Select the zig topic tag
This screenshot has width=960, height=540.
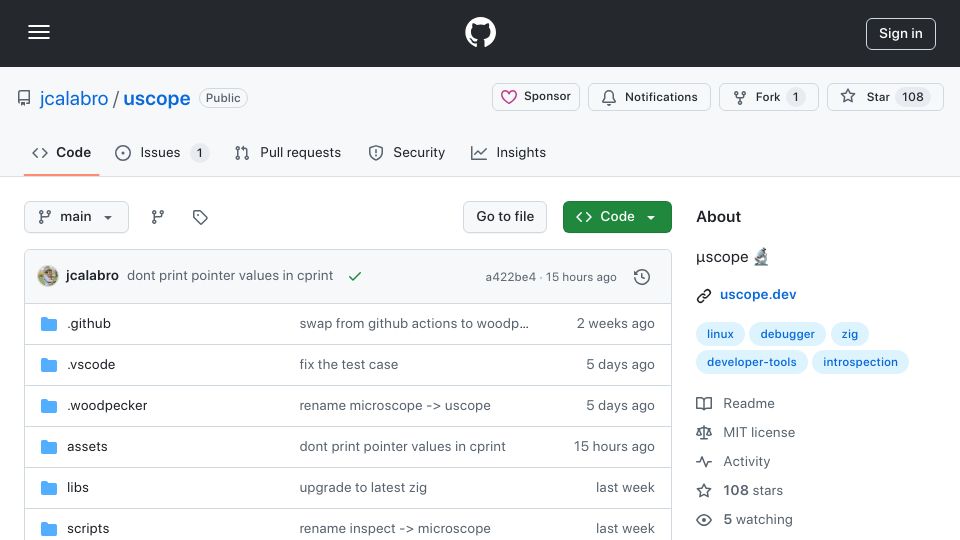coord(850,334)
